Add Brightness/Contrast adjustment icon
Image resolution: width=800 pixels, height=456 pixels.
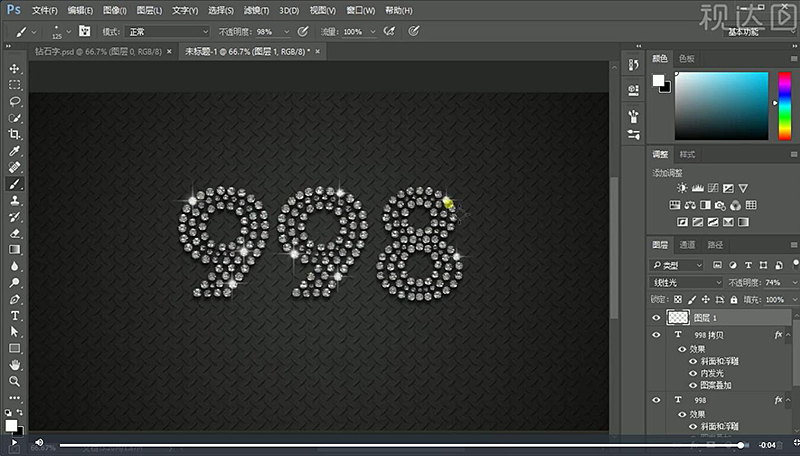(682, 188)
